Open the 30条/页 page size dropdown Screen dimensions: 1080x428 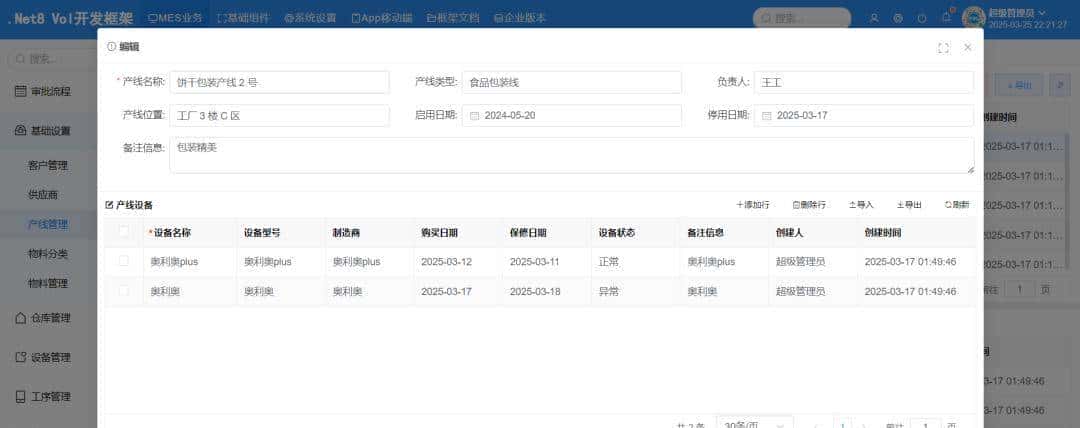[x=754, y=424]
